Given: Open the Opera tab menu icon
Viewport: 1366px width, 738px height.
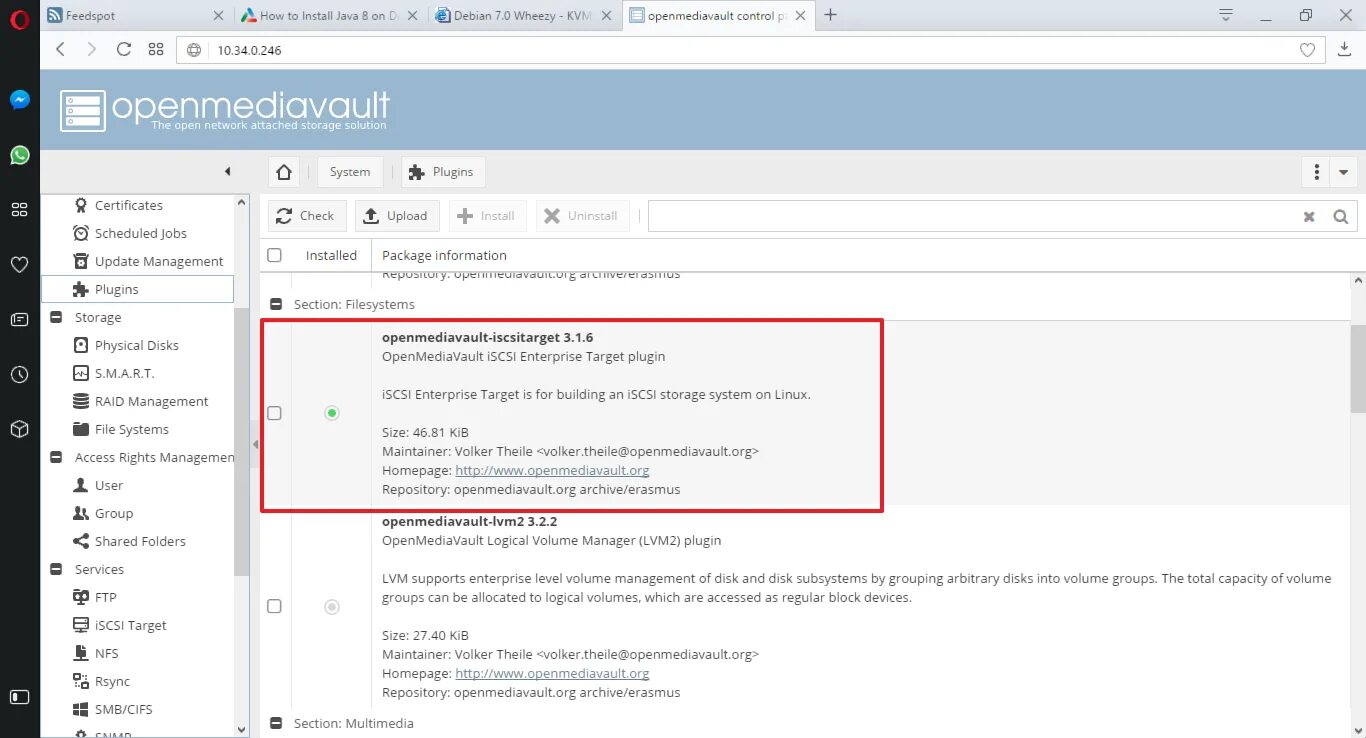Looking at the screenshot, I should (1226, 15).
